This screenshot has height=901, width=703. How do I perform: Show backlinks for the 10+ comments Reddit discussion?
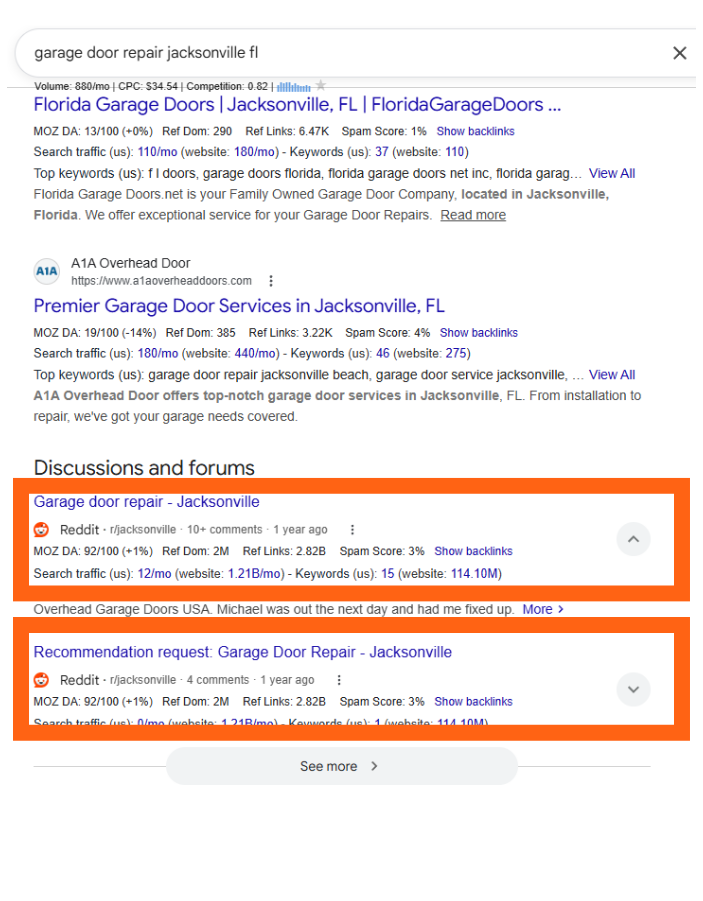[473, 551]
